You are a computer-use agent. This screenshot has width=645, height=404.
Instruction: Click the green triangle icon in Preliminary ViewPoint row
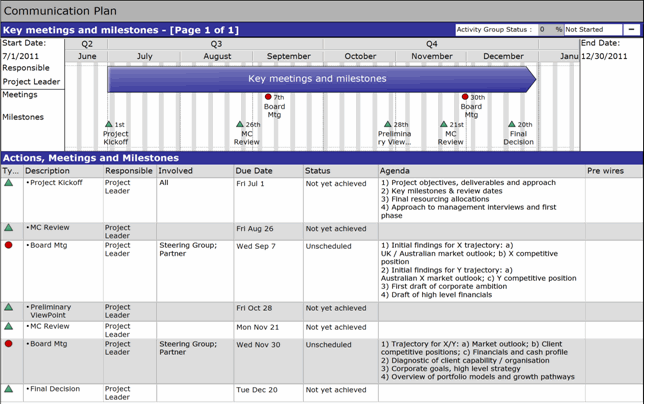[9, 307]
